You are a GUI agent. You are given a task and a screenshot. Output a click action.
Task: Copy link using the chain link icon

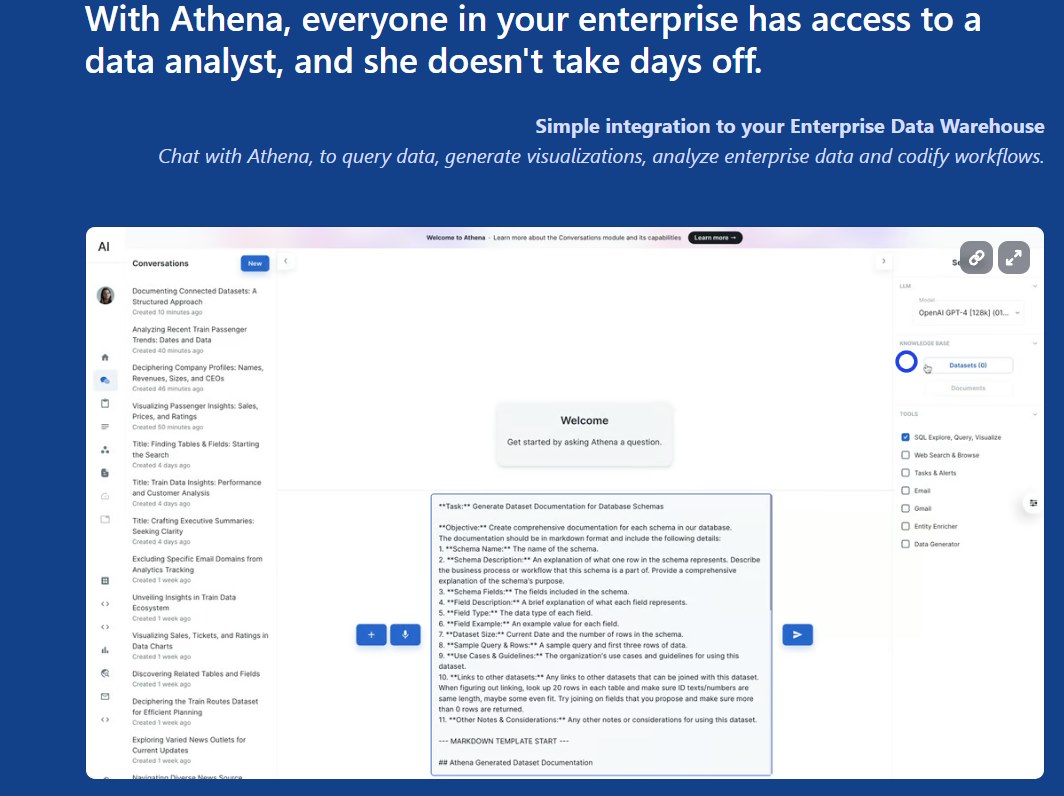pyautogui.click(x=976, y=258)
